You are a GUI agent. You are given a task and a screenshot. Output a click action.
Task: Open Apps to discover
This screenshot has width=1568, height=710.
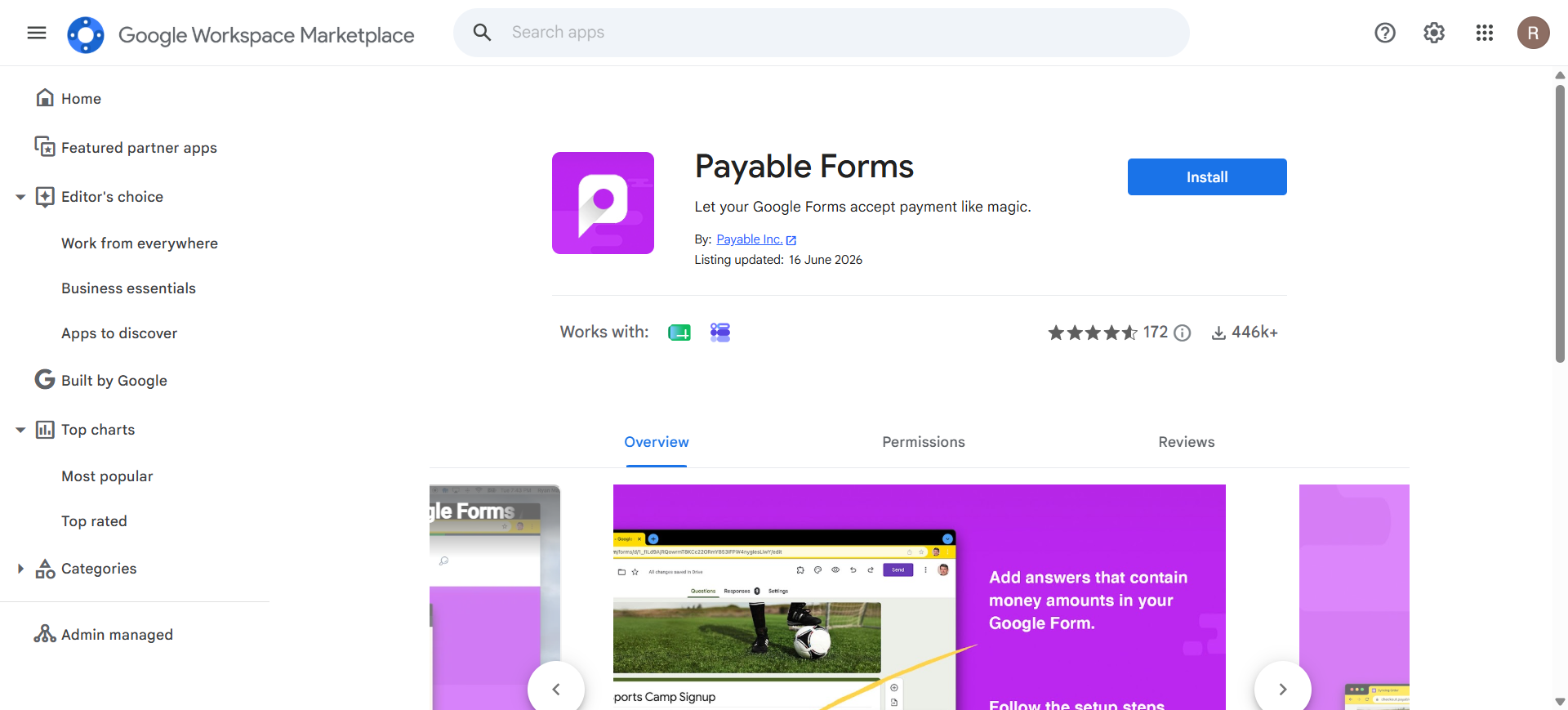(x=119, y=333)
